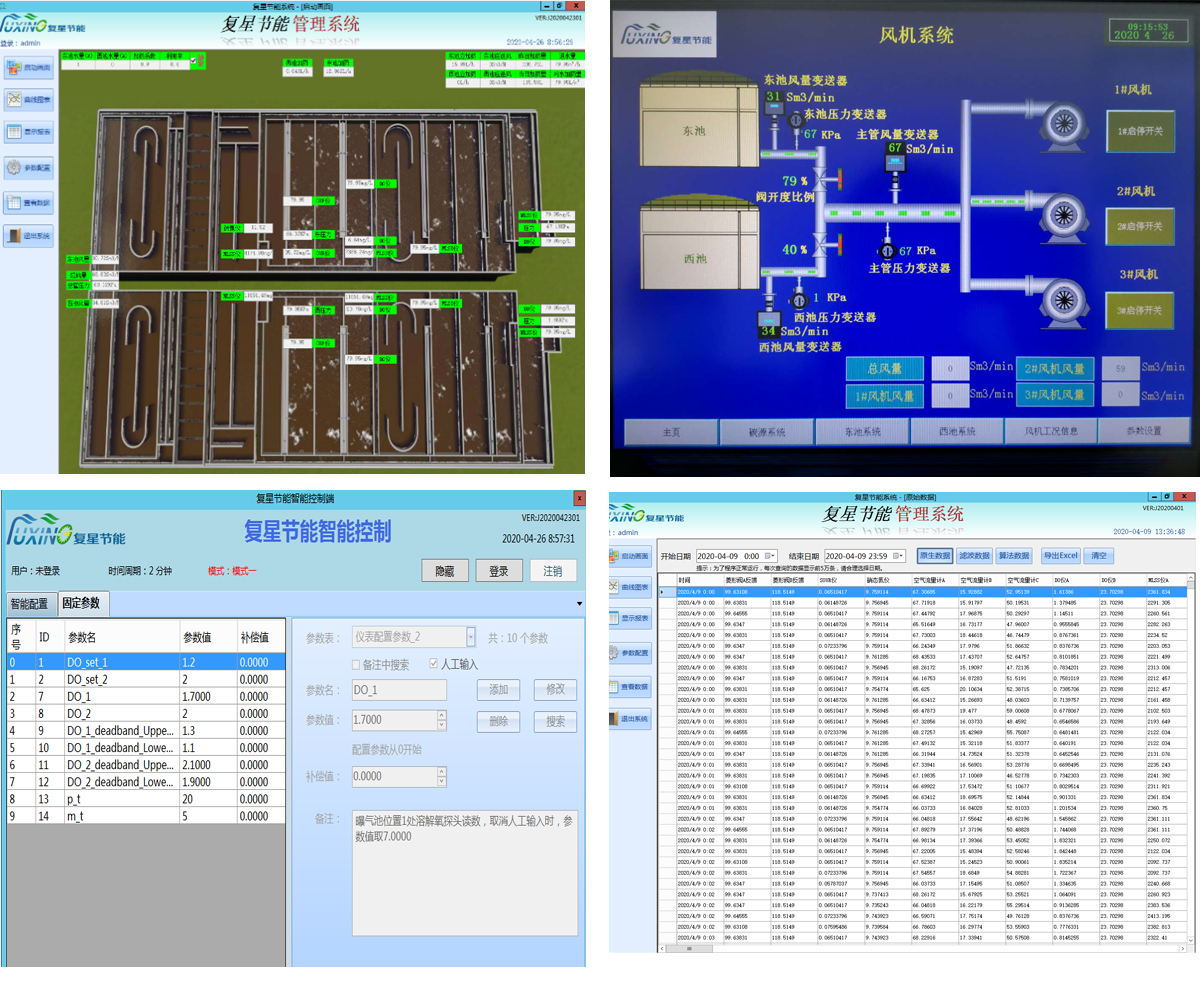Screen dimensions: 1200x1000
Task: Show 滤波数据 in the data window
Action: [x=975, y=555]
